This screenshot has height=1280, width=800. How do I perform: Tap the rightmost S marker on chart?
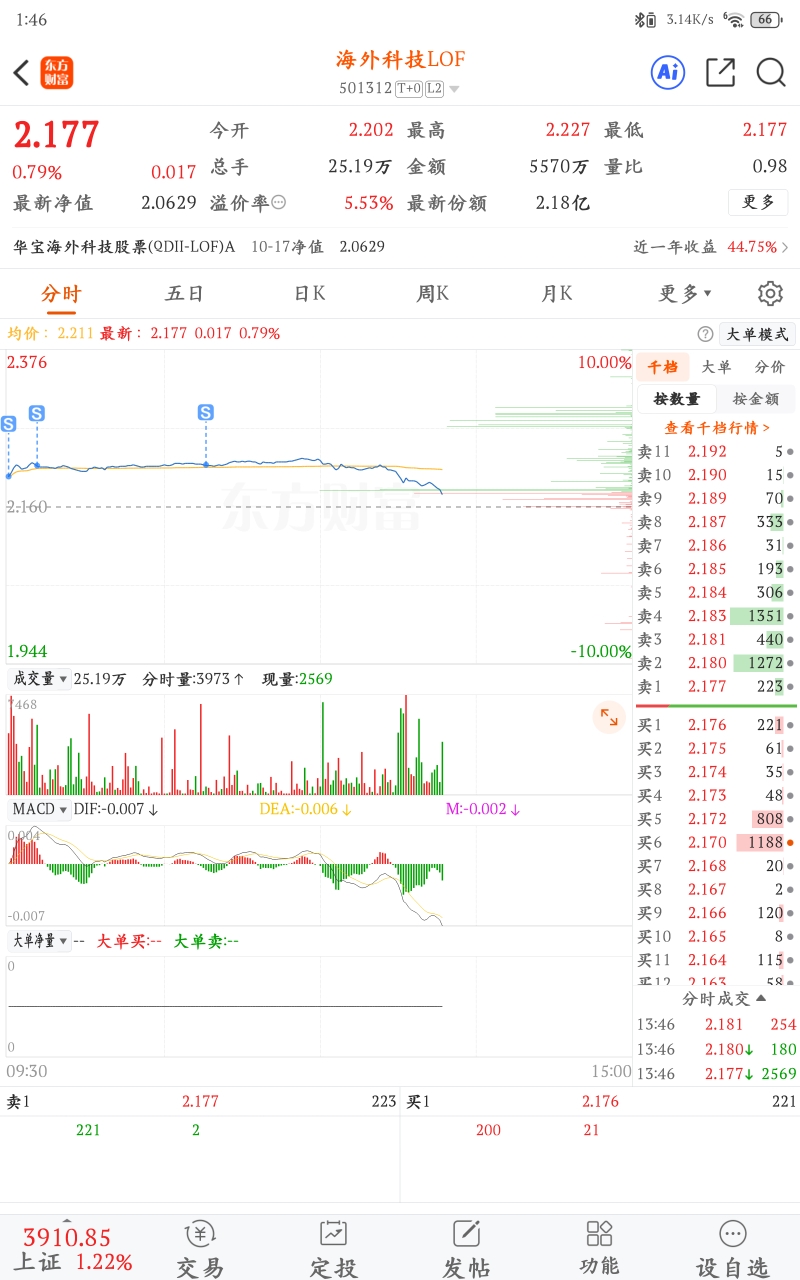tap(206, 412)
